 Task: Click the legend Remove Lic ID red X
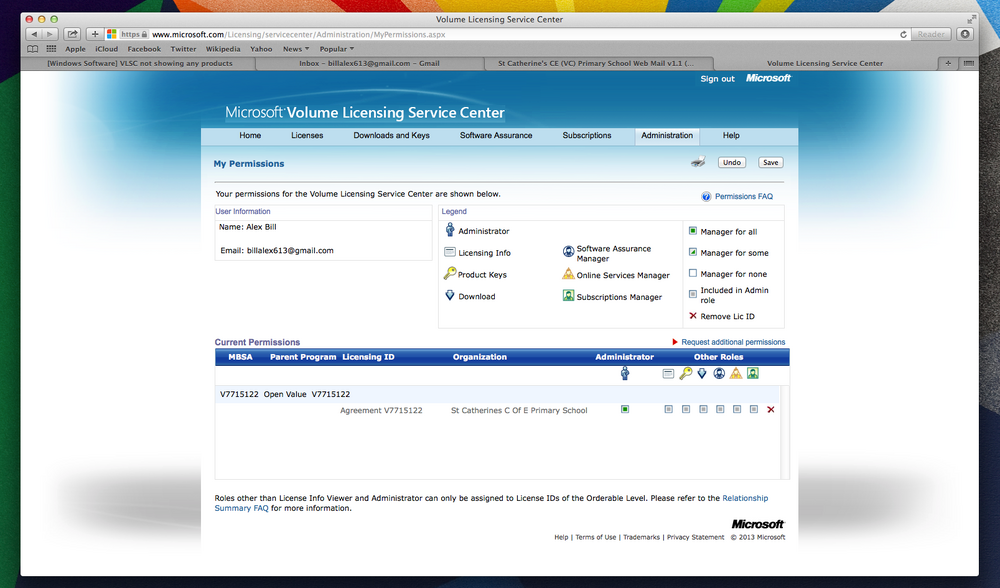(693, 316)
